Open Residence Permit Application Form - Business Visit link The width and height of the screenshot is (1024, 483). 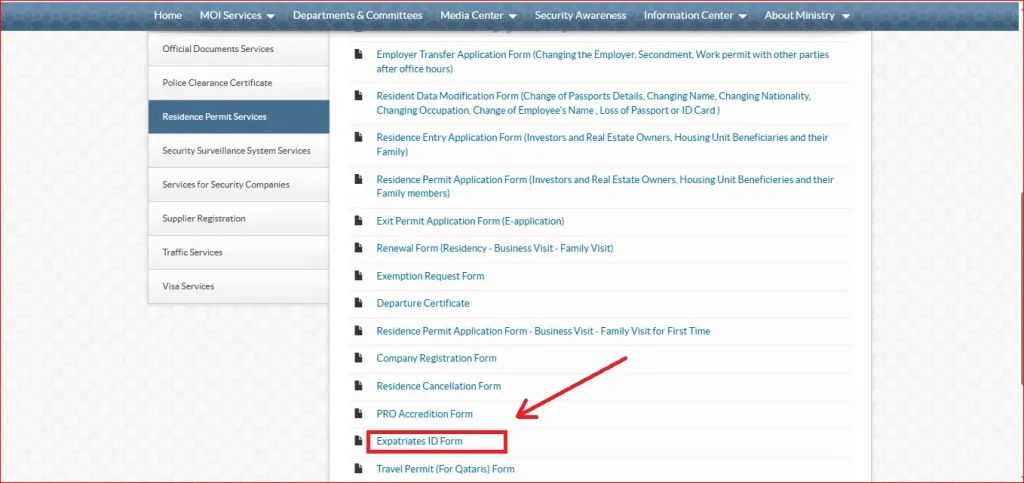coord(543,331)
